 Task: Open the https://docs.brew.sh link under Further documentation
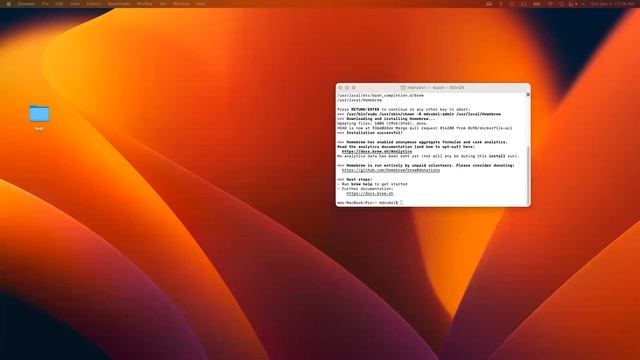coord(370,193)
